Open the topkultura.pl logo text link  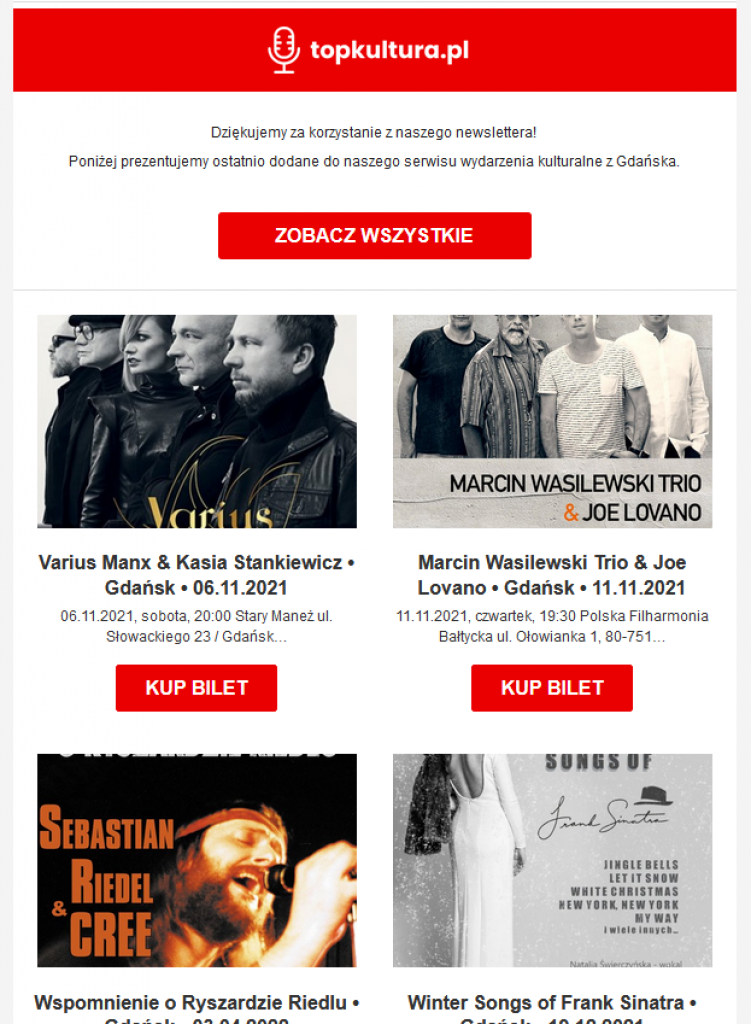pos(389,50)
